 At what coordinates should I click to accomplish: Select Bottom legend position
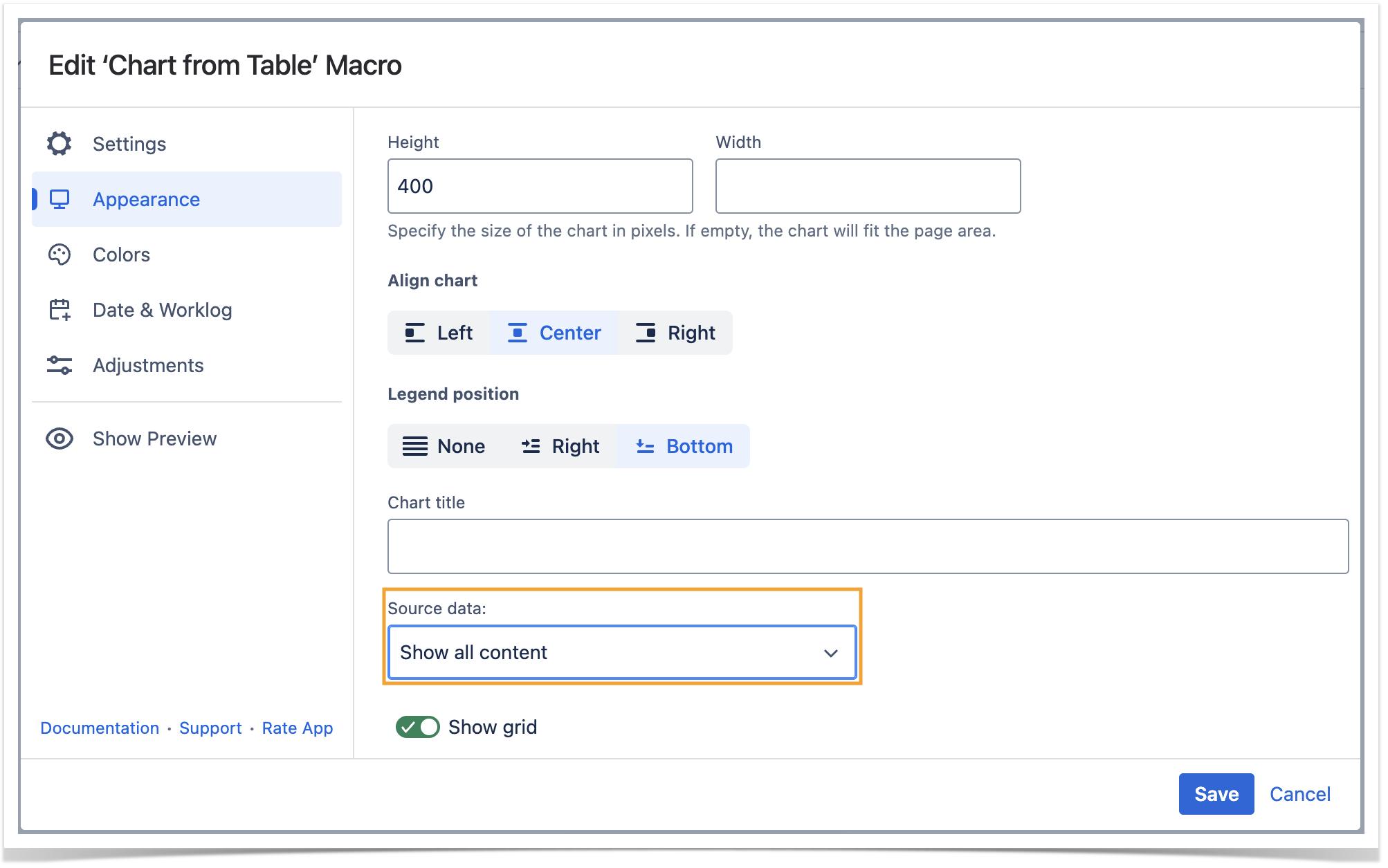(684, 446)
